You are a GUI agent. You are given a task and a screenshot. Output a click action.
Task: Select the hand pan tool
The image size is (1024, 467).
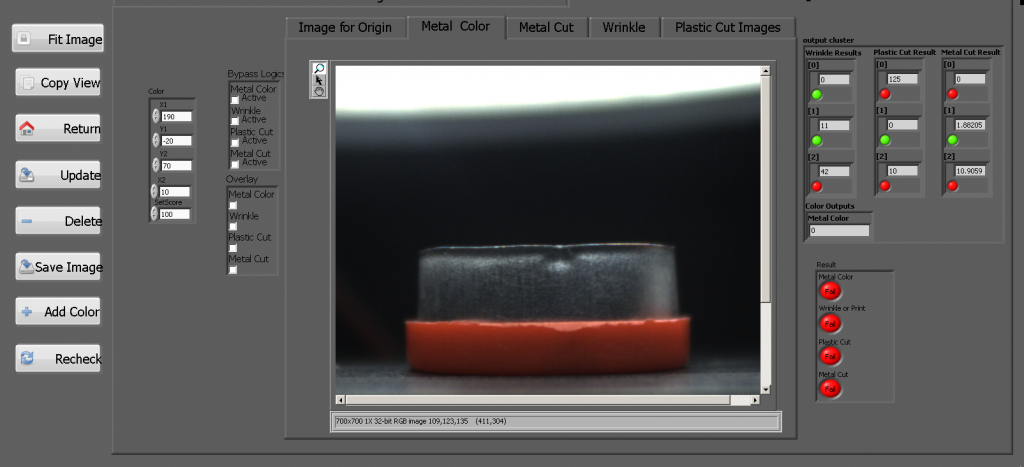(x=319, y=91)
